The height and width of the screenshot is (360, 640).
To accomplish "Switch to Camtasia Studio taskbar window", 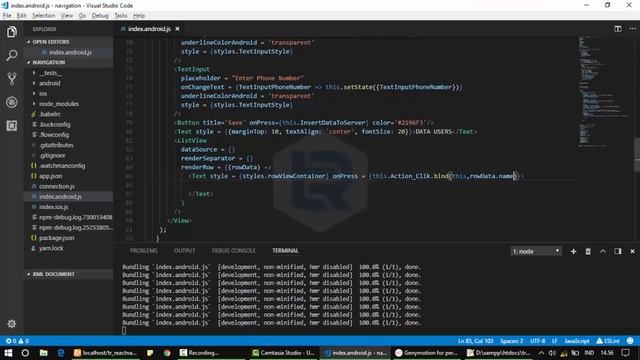I will pos(283,353).
